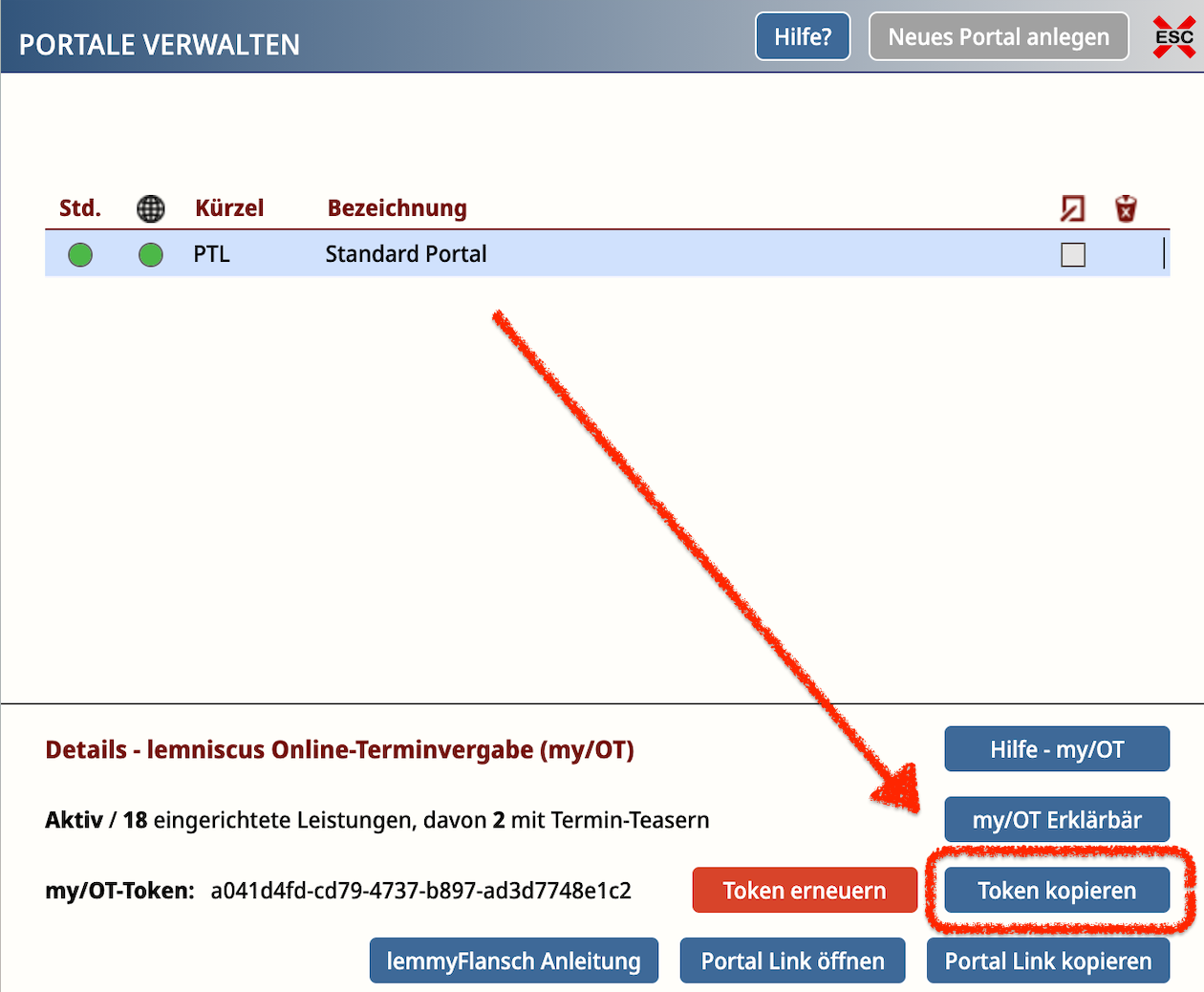Click the globe icon column header
This screenshot has height=992, width=1204.
[150, 208]
